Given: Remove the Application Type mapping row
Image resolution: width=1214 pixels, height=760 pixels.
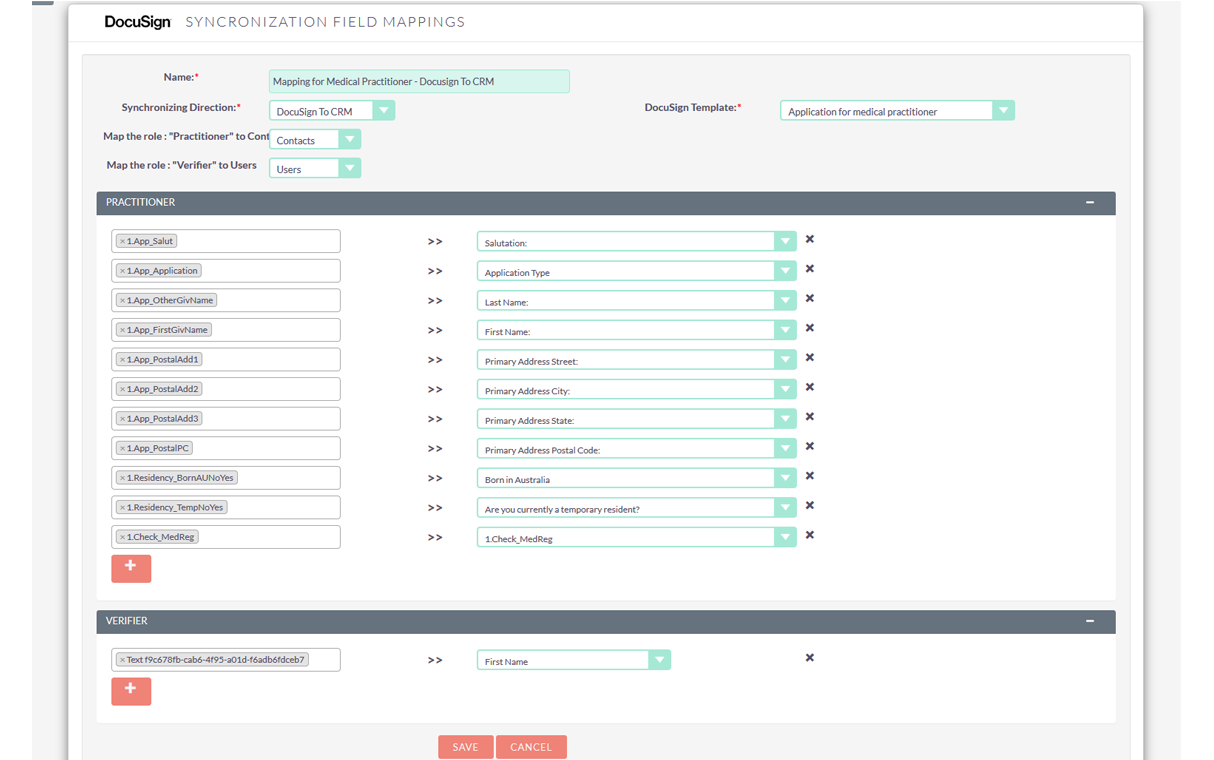Looking at the screenshot, I should tap(810, 269).
